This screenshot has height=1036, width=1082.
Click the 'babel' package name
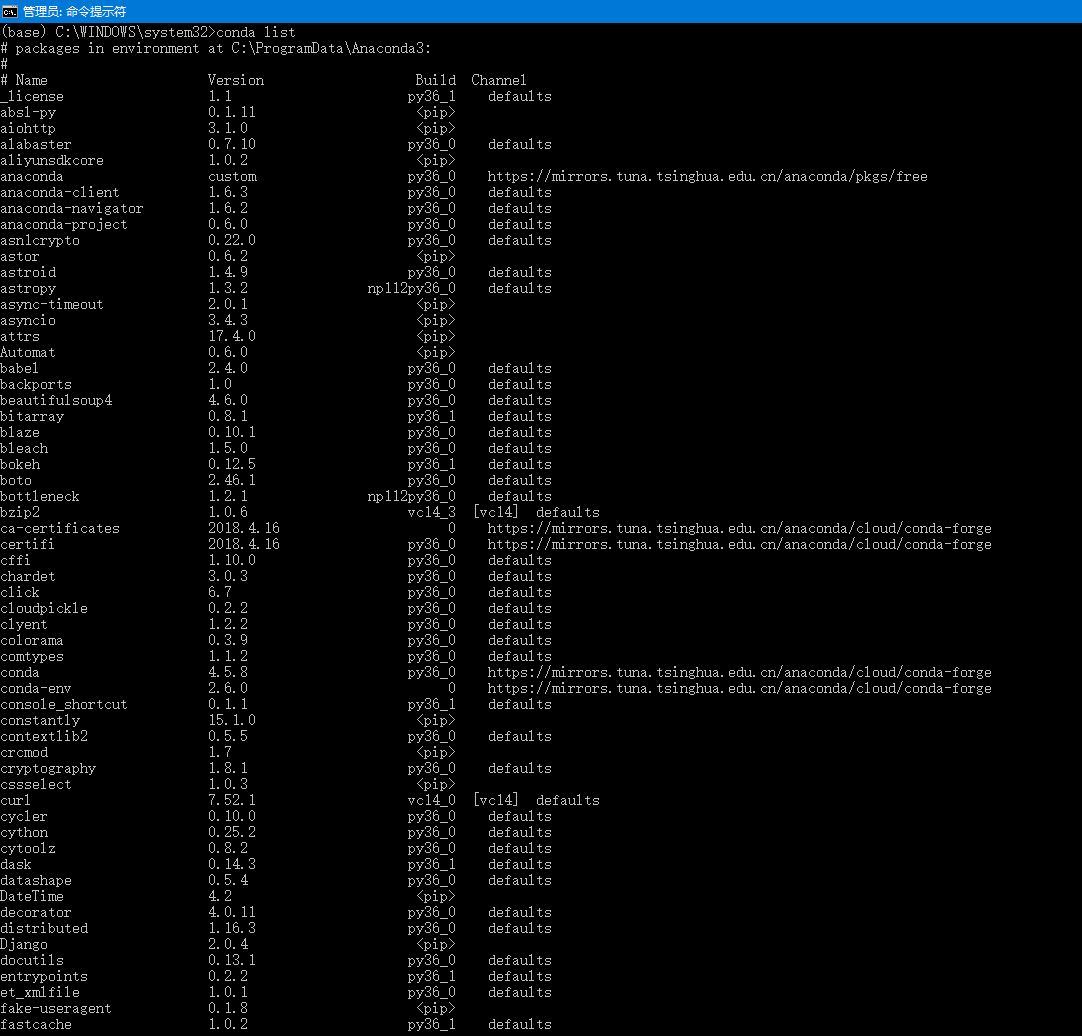(x=19, y=369)
